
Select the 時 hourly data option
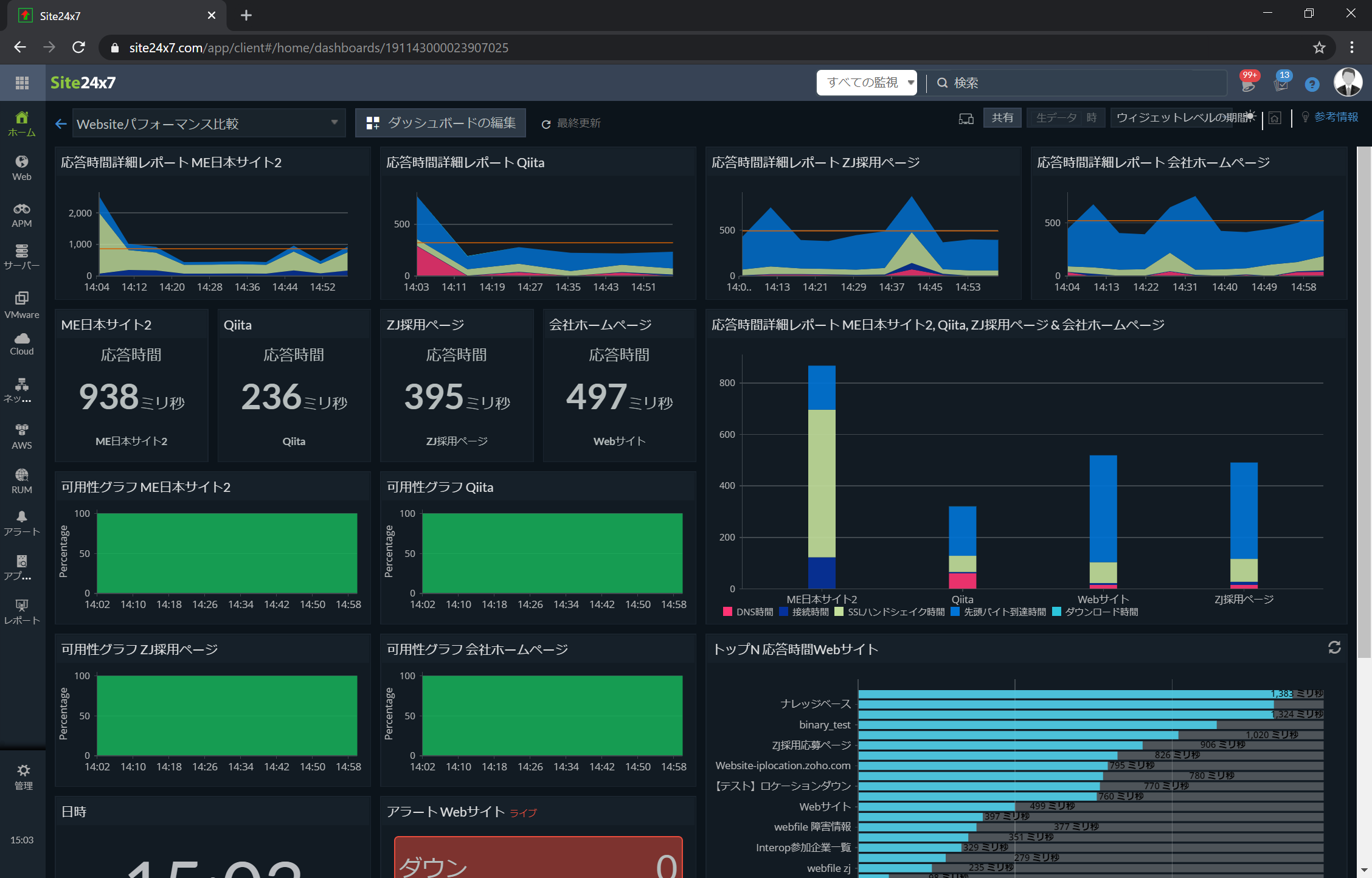tap(1092, 117)
